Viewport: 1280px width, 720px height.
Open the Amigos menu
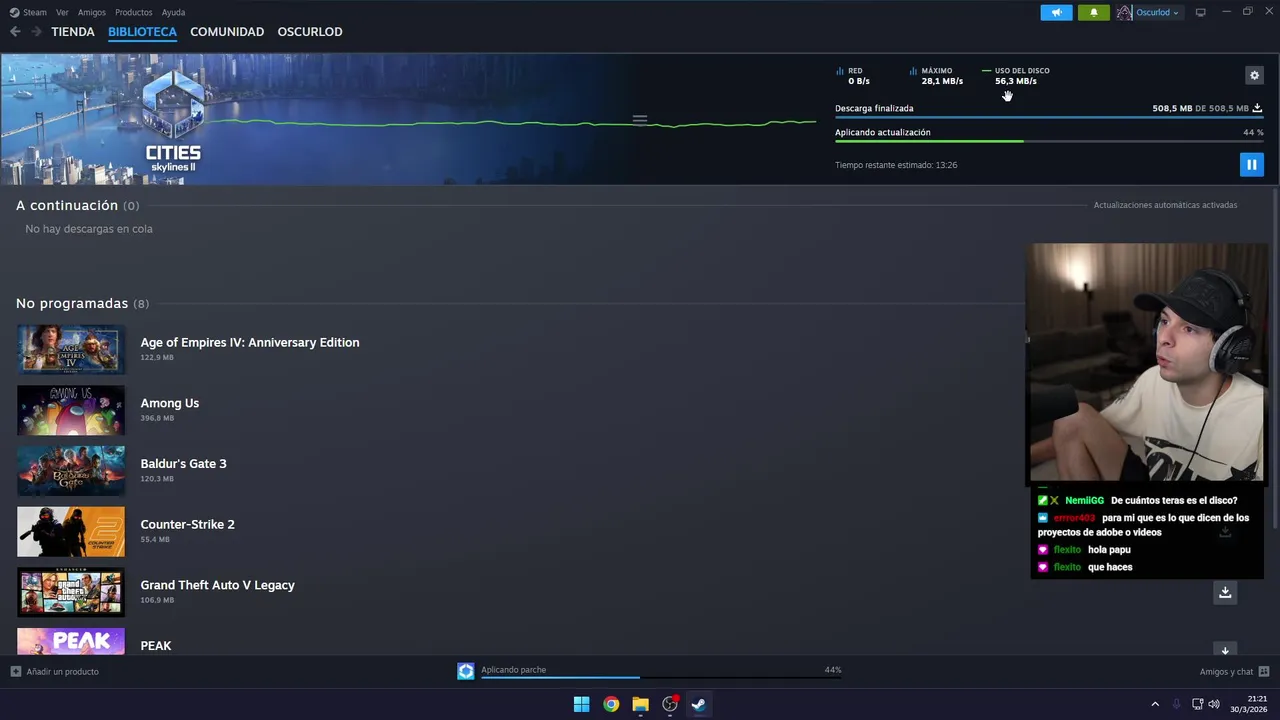point(92,12)
